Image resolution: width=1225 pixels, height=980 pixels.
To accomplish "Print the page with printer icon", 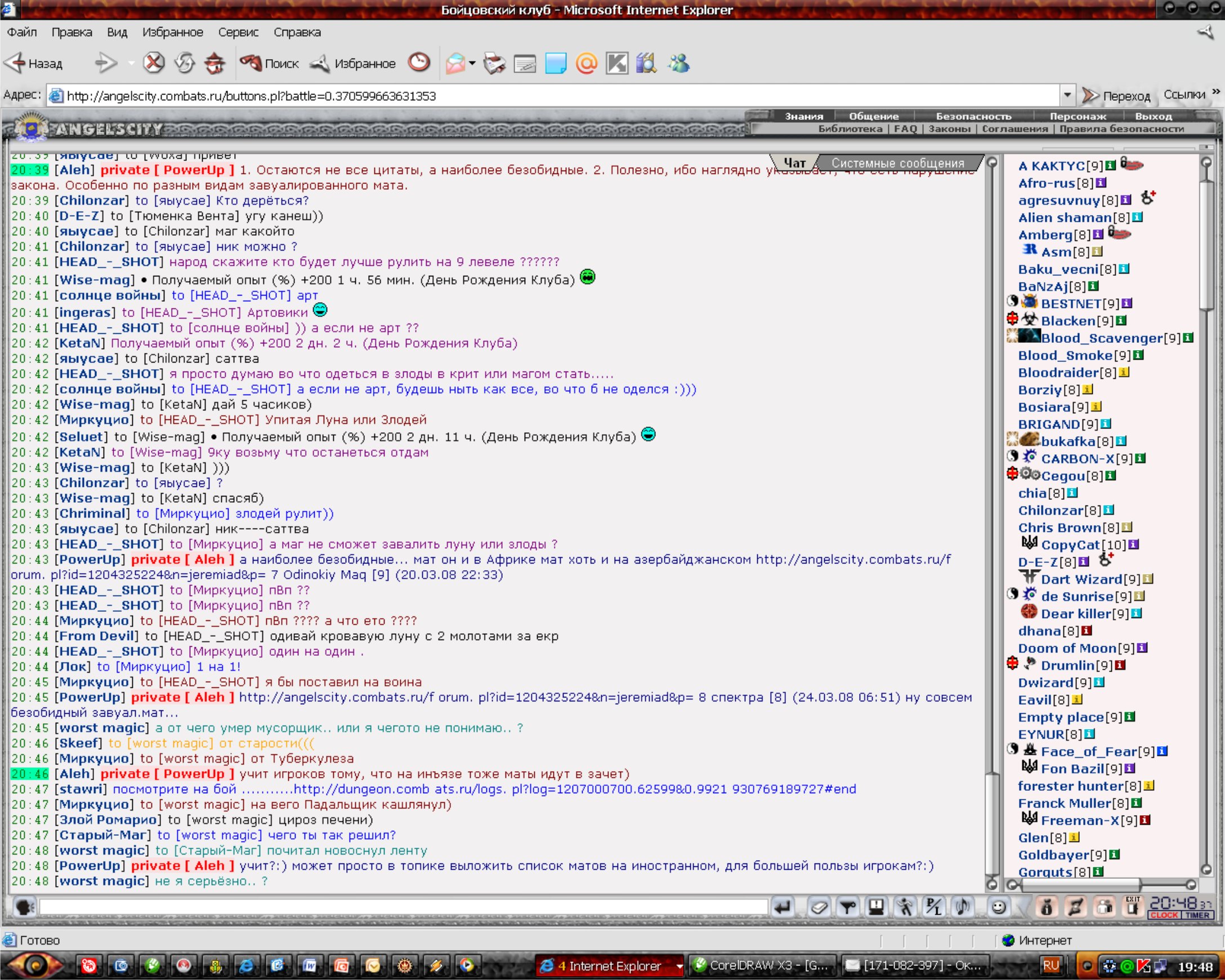I will coord(494,63).
